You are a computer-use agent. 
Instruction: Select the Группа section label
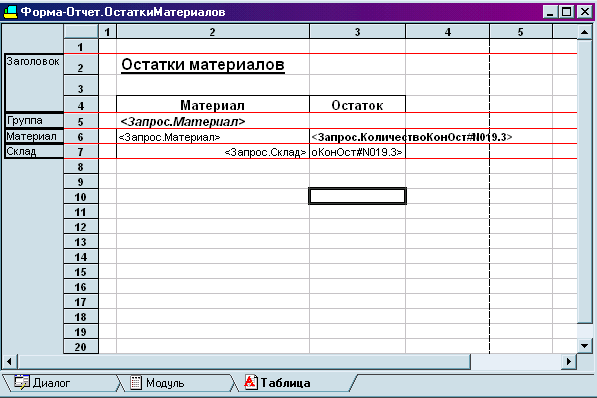[x=34, y=120]
